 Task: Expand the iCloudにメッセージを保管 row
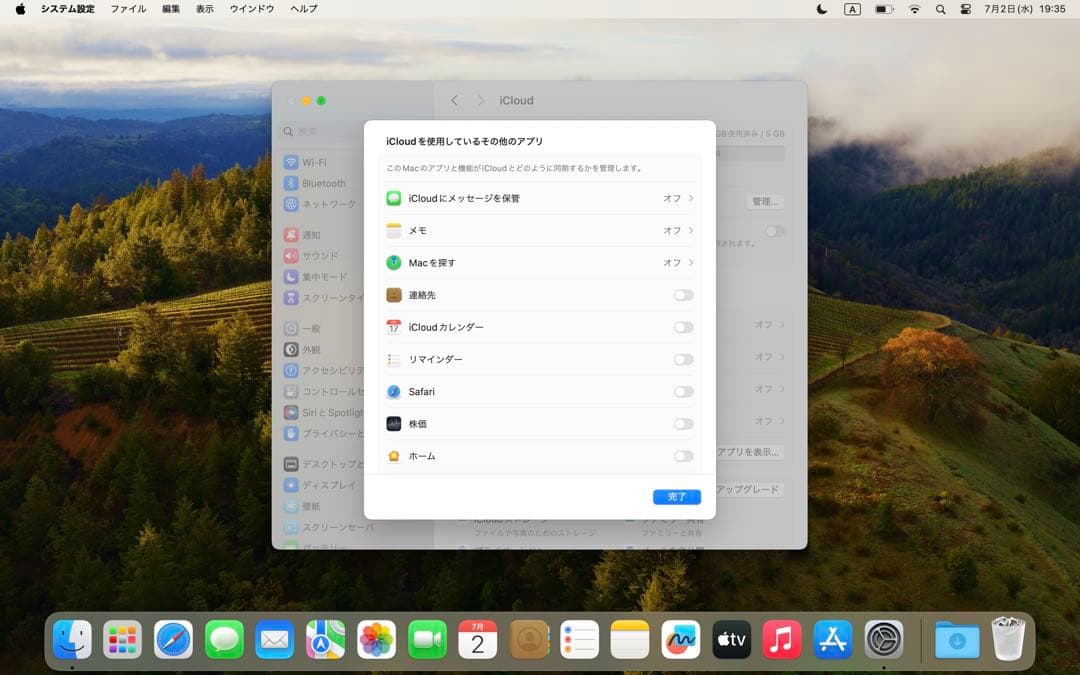click(x=691, y=199)
